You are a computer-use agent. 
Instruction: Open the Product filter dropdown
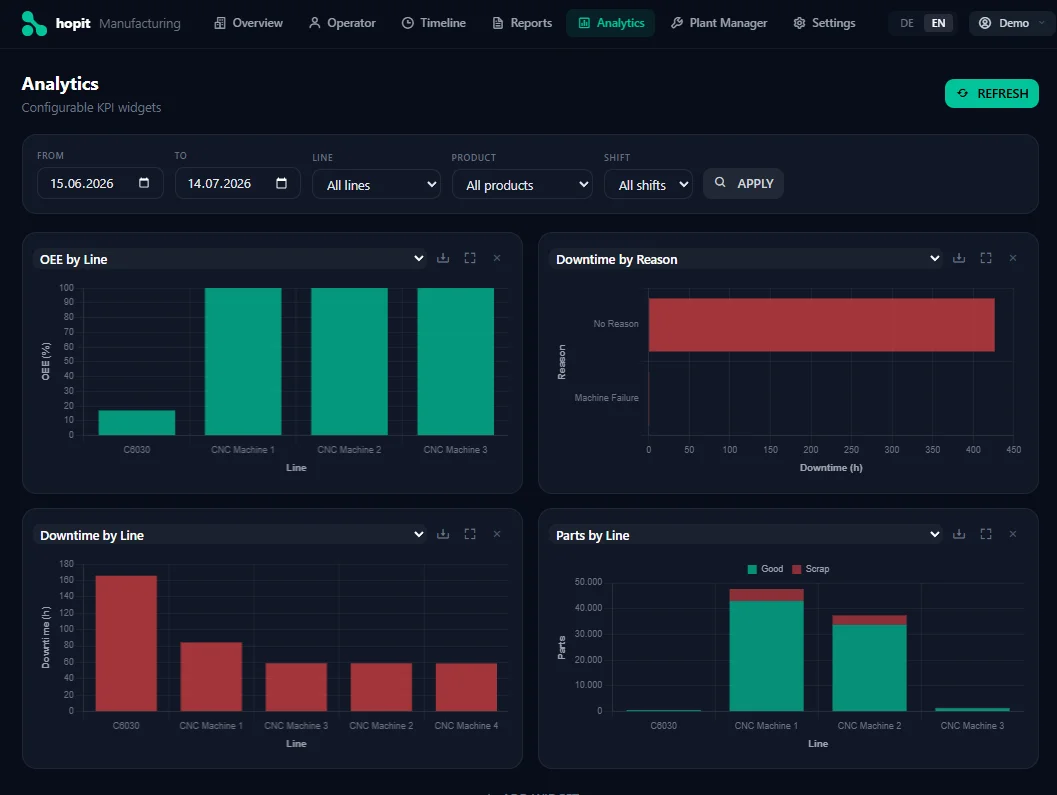[x=522, y=185]
